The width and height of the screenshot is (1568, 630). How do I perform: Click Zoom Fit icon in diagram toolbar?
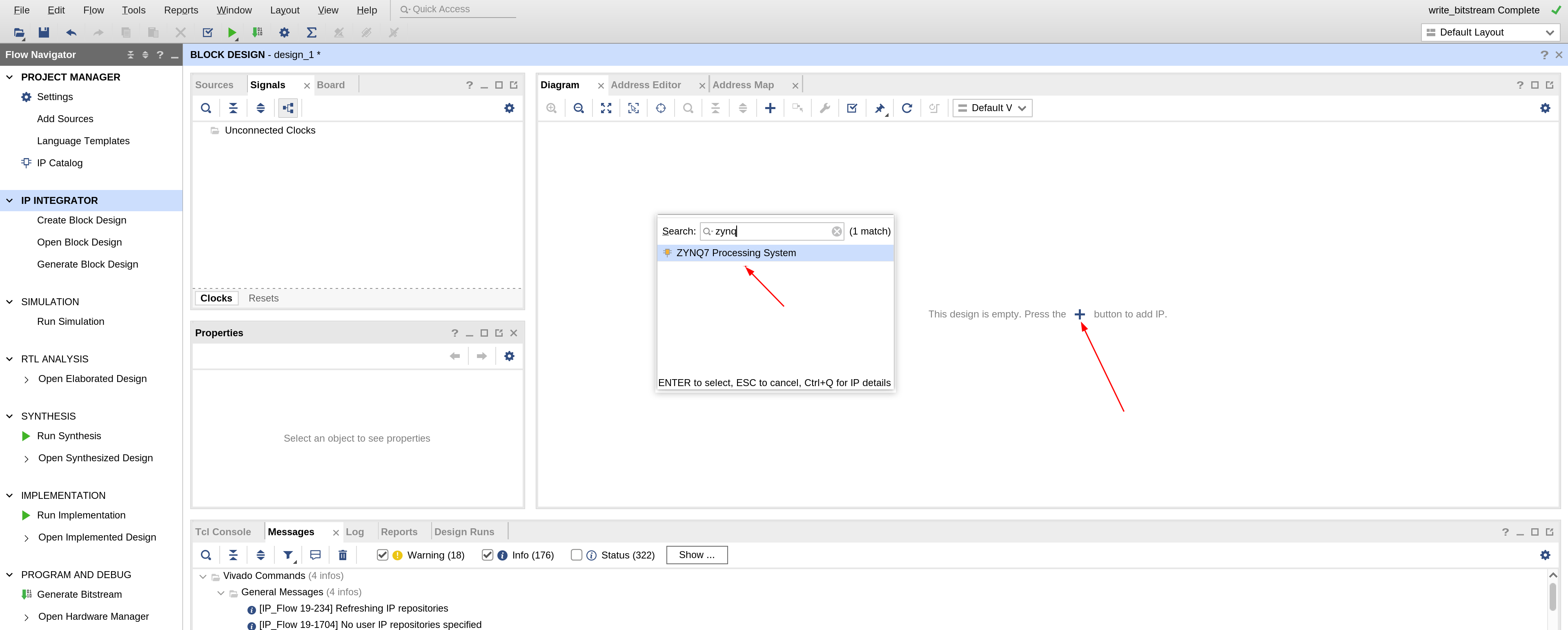(x=606, y=108)
